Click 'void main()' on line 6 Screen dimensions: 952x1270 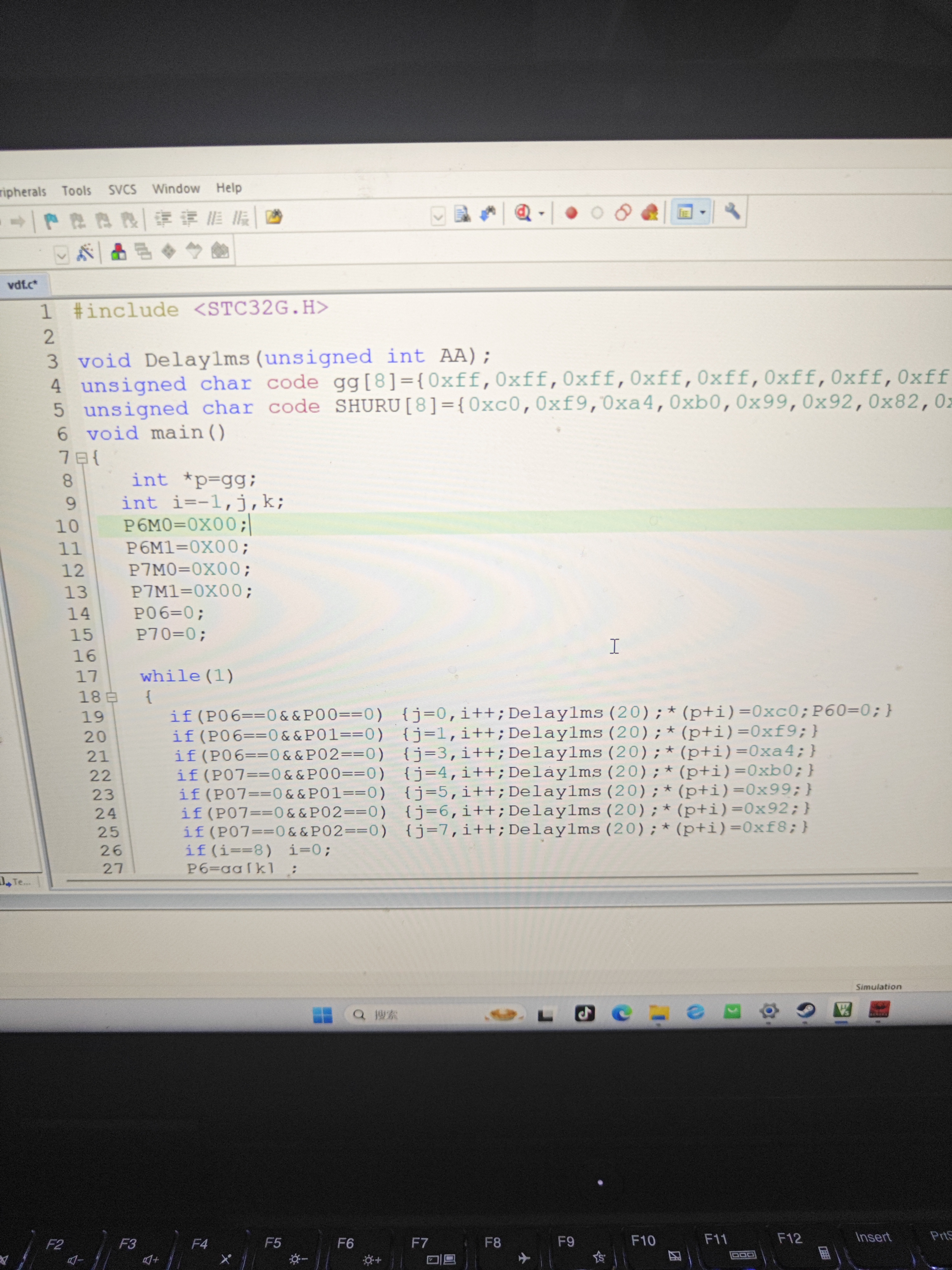pyautogui.click(x=156, y=432)
